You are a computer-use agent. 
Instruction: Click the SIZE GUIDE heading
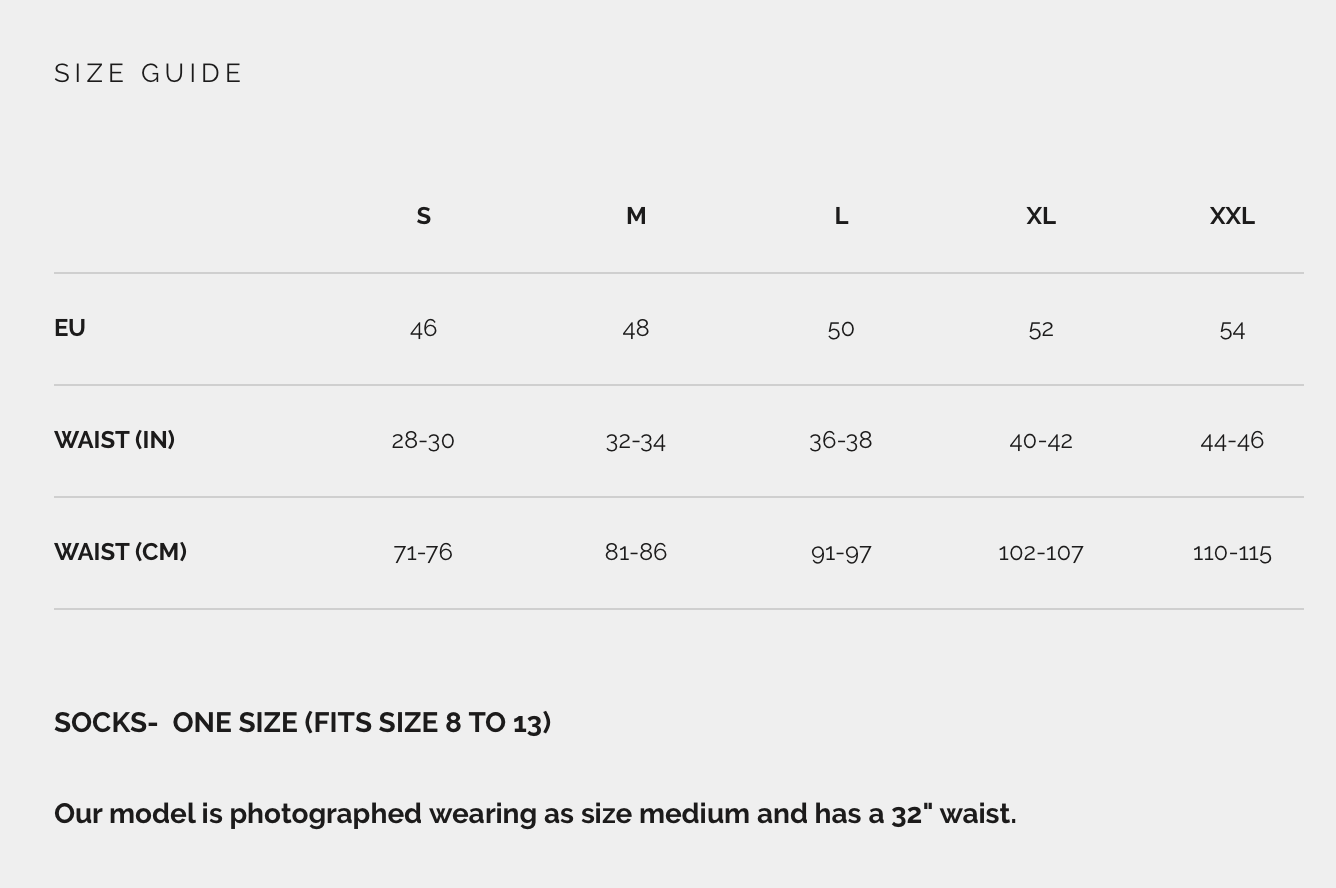pyautogui.click(x=149, y=73)
